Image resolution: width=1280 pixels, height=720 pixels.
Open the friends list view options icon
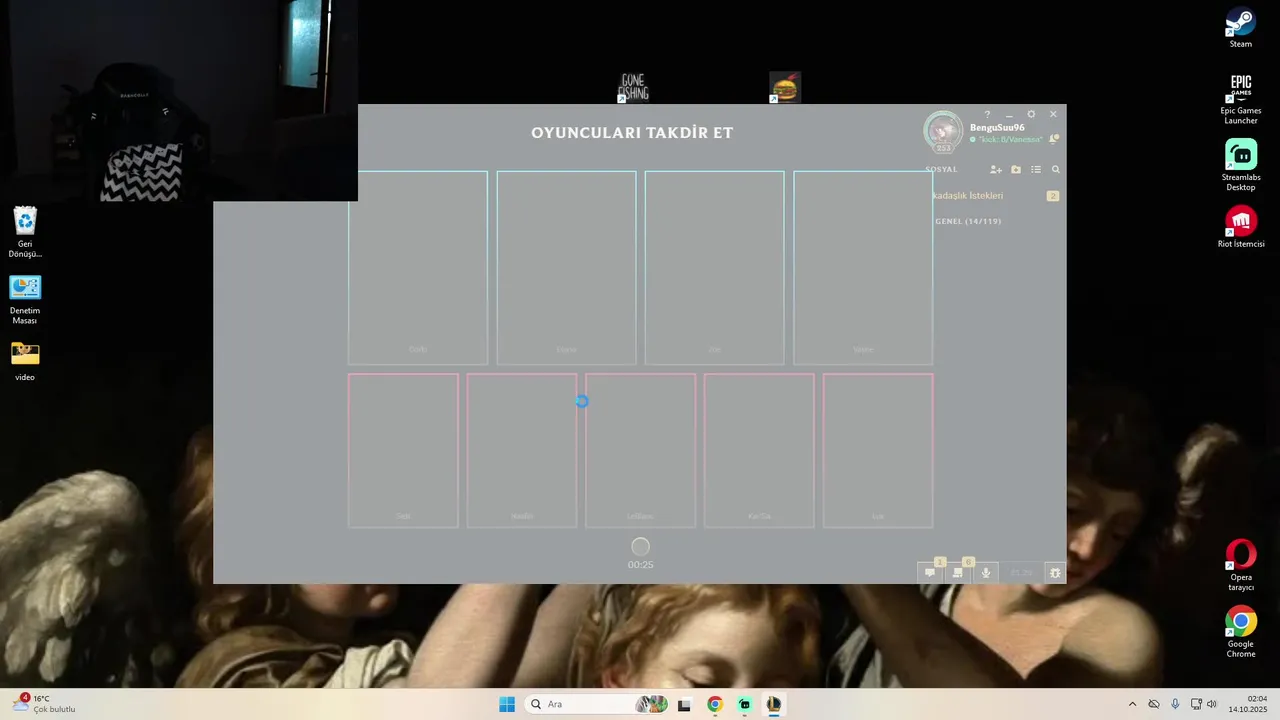tap(1036, 170)
